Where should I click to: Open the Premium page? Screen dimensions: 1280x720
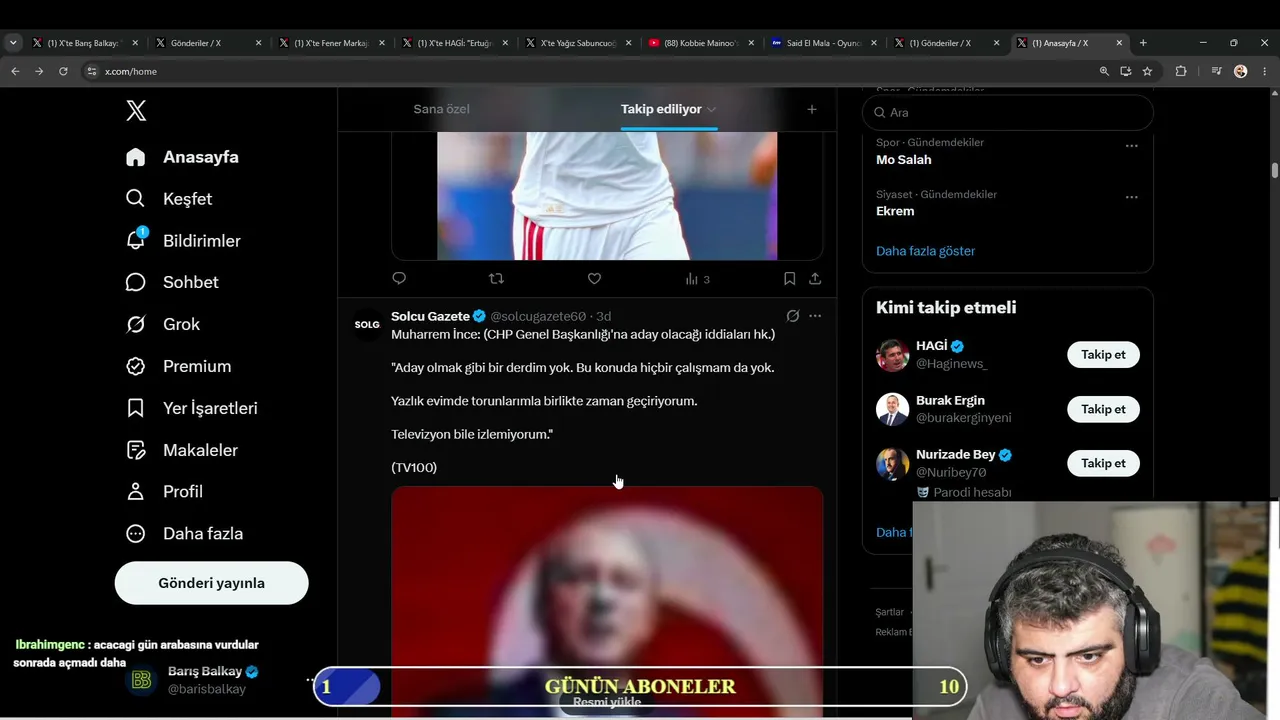pyautogui.click(x=178, y=366)
